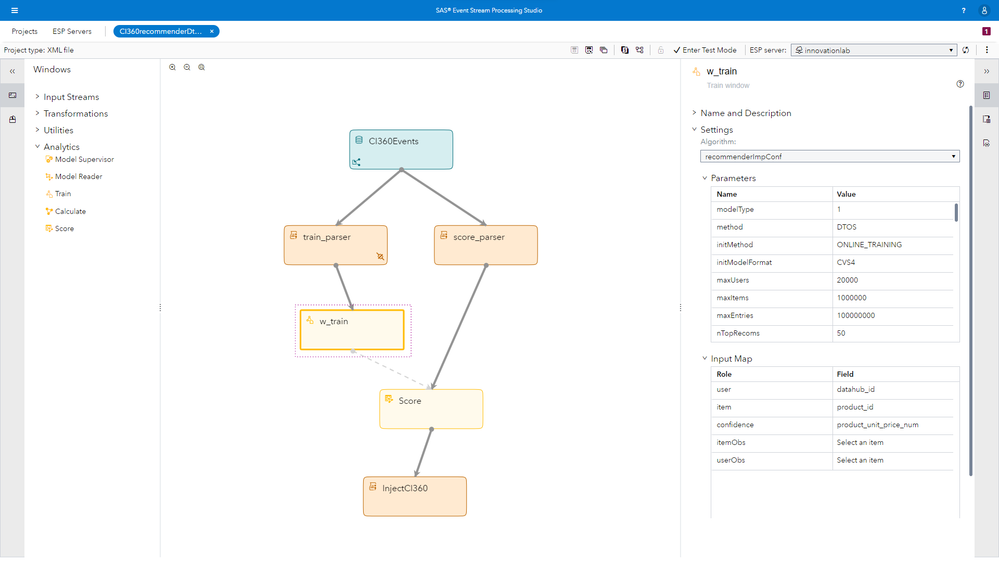Expand the Input Streams category
Viewport: 999px width, 562px height.
[37, 97]
